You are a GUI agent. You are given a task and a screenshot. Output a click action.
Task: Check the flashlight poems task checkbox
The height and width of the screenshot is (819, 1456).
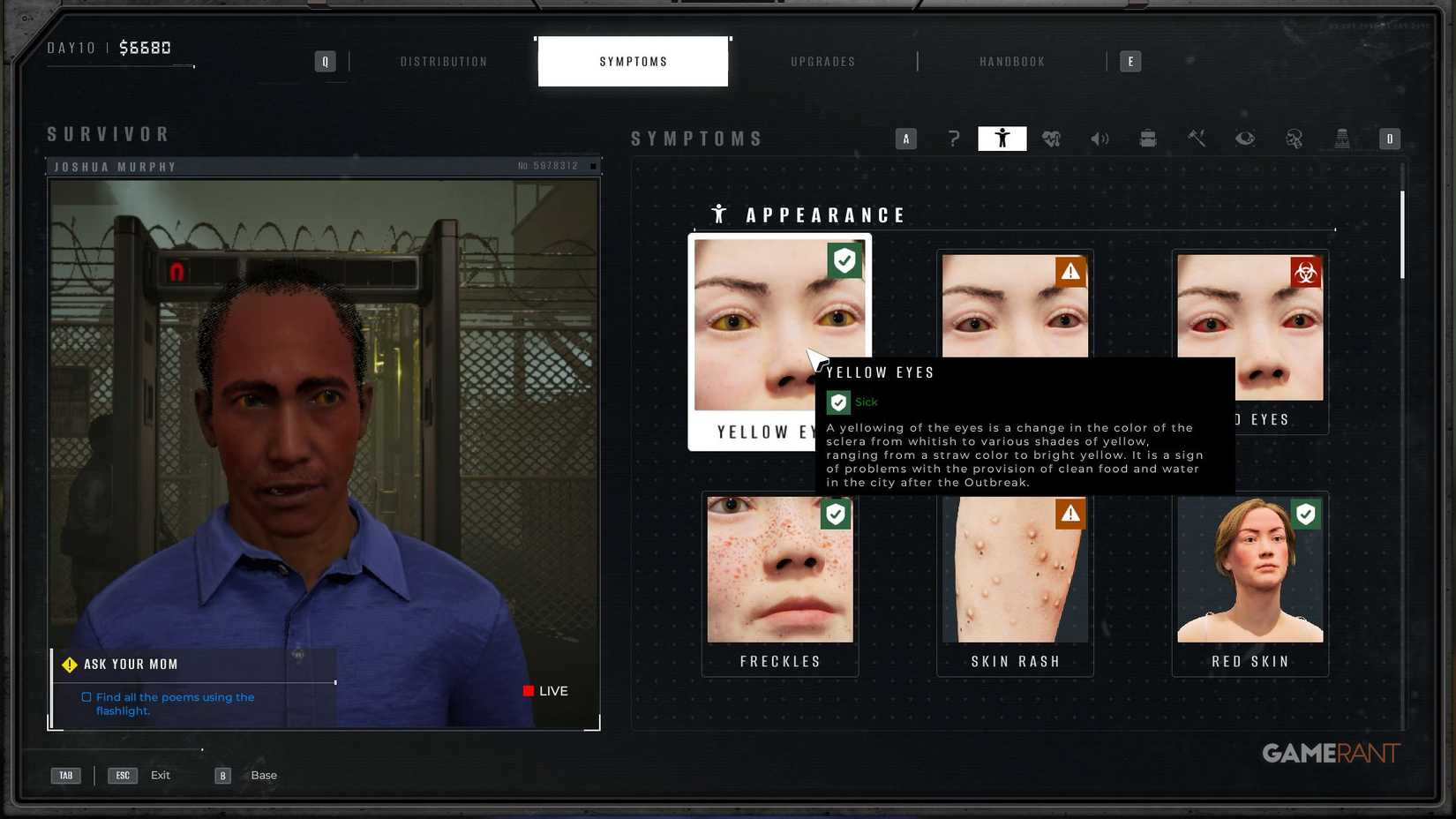(86, 696)
